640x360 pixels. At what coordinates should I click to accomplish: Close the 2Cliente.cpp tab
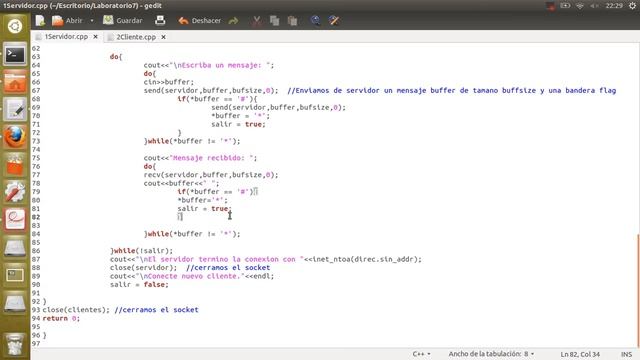pyautogui.click(x=163, y=37)
